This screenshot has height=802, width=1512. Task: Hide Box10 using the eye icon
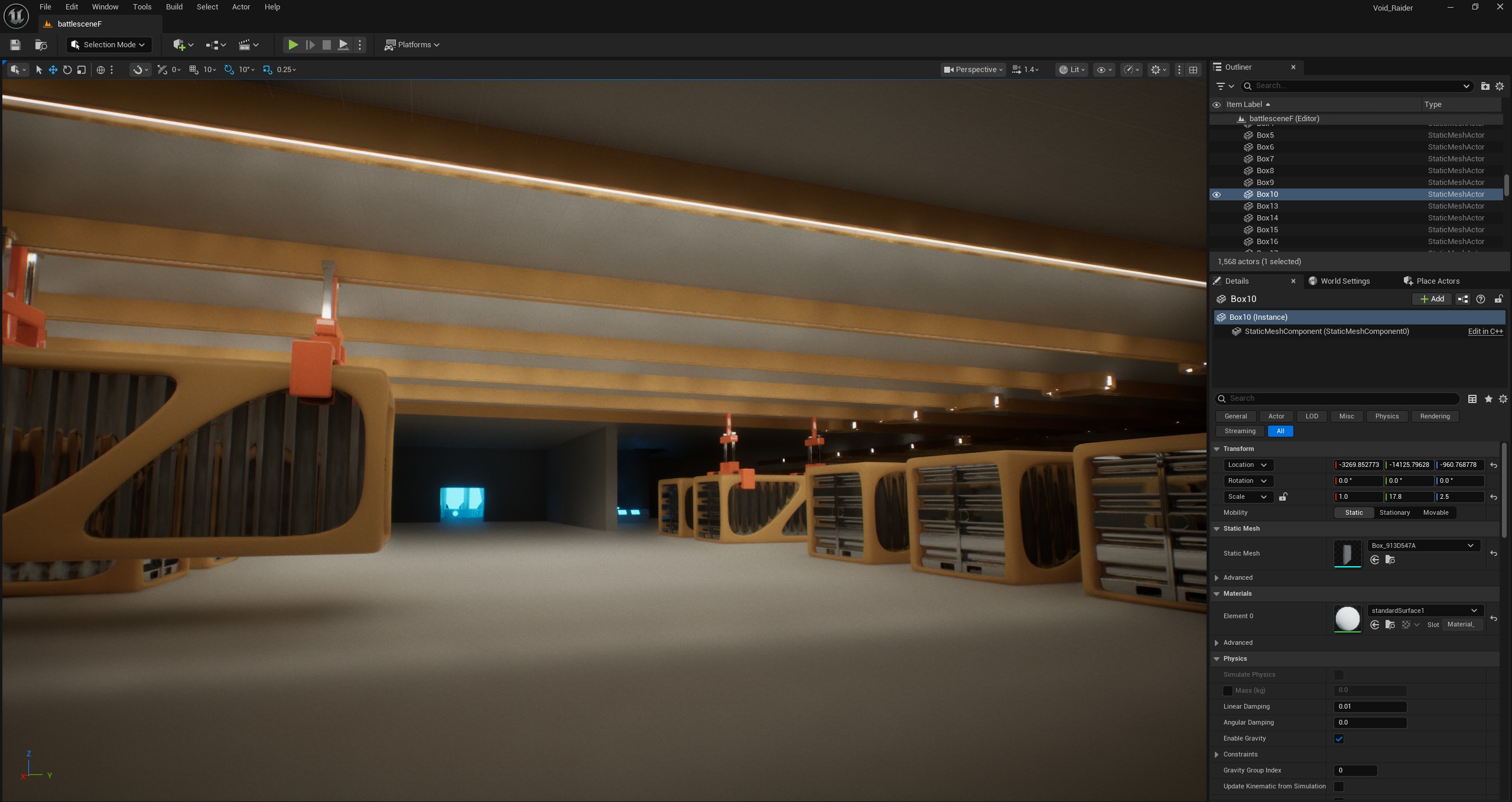coord(1217,194)
